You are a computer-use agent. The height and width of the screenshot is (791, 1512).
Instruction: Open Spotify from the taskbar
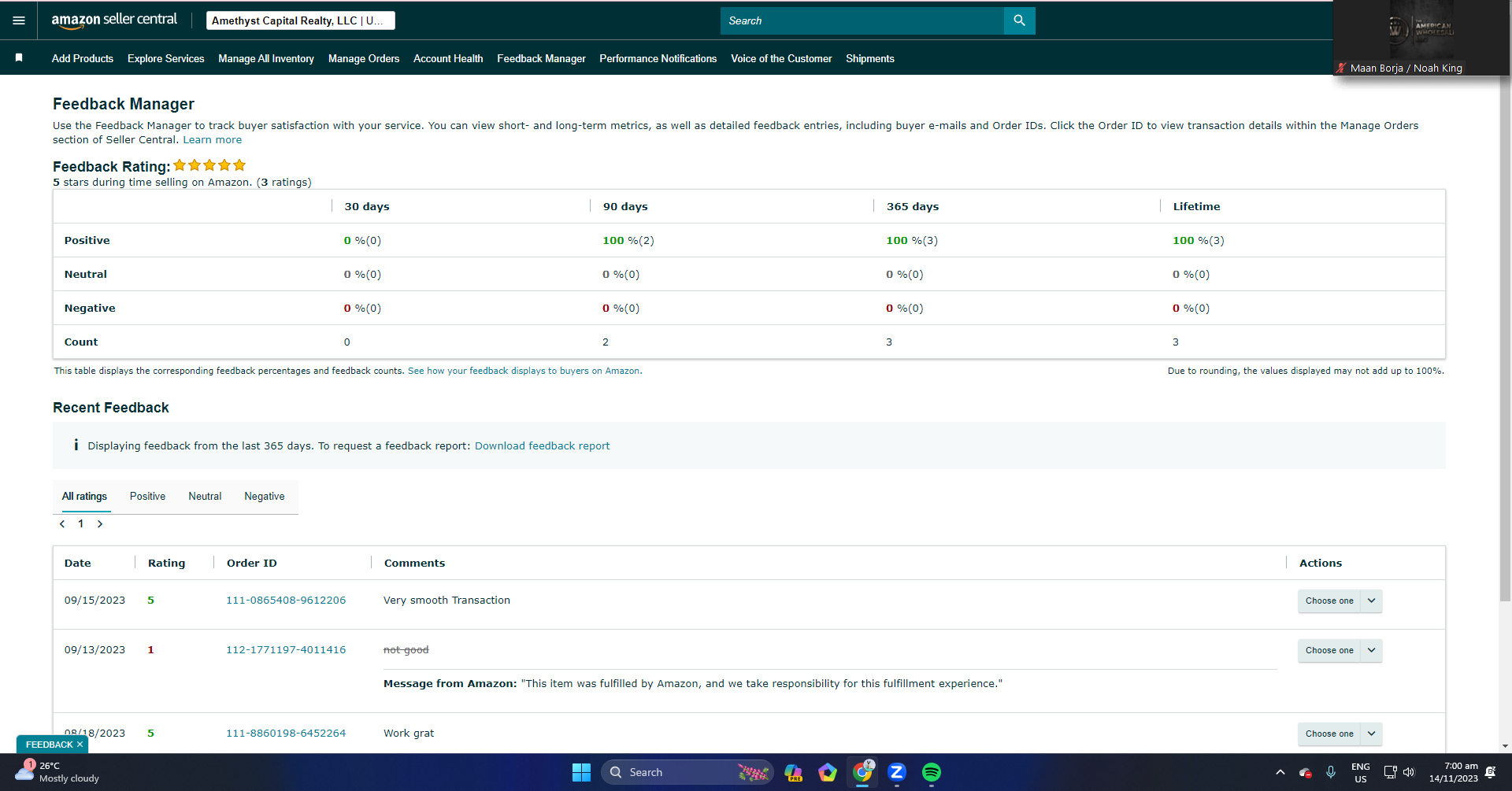[x=931, y=772]
